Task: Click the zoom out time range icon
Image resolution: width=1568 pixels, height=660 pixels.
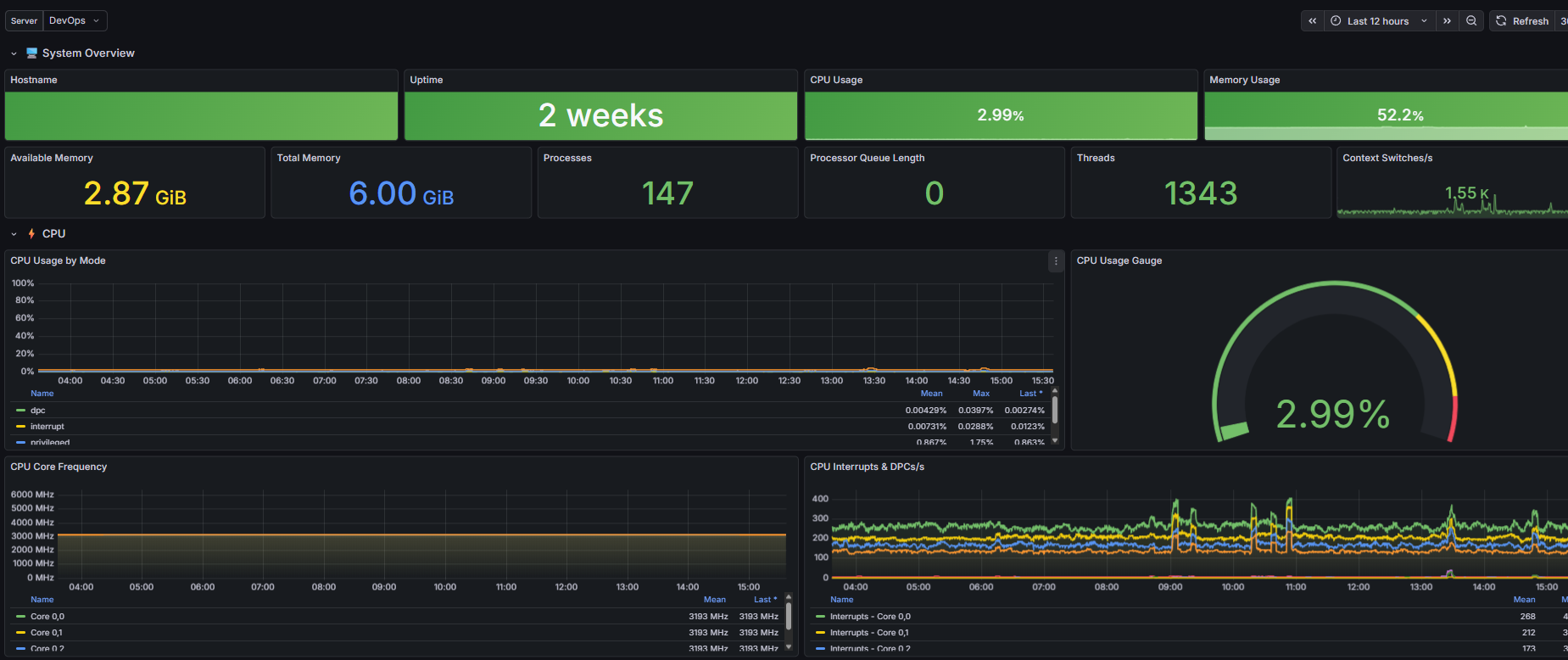Action: click(x=1471, y=21)
